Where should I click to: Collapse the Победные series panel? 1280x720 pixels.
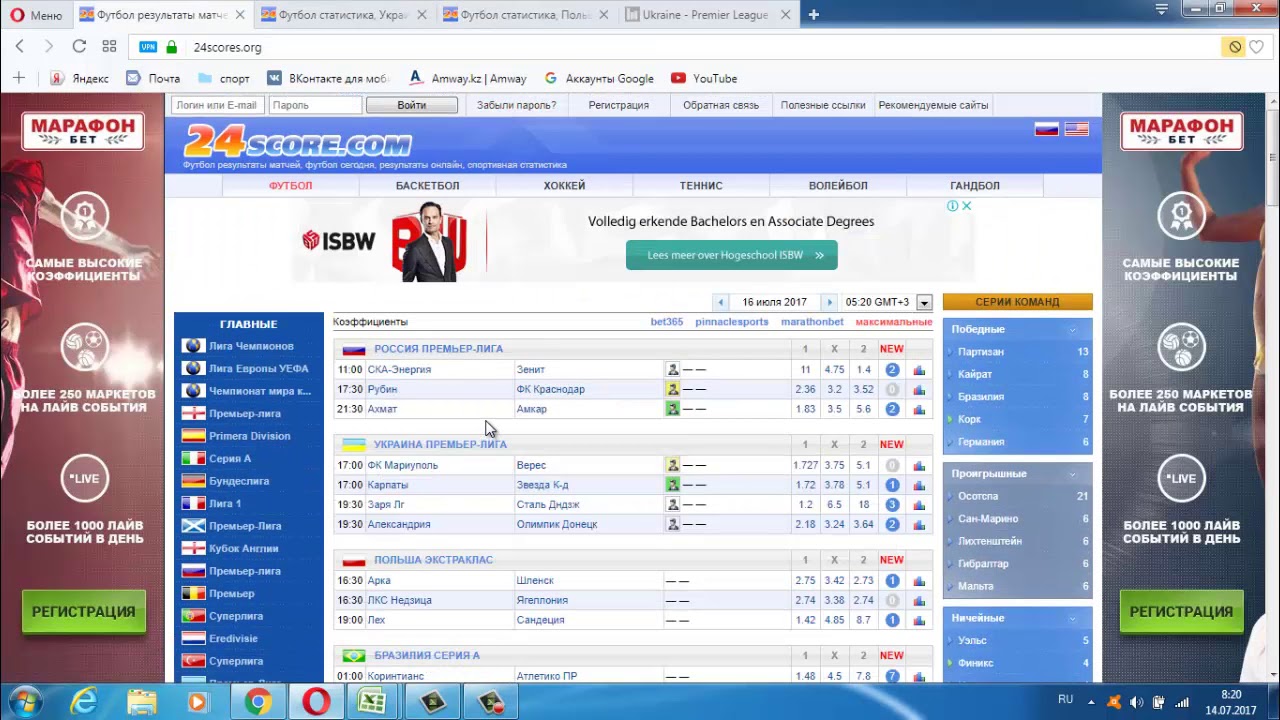[x=1072, y=329]
